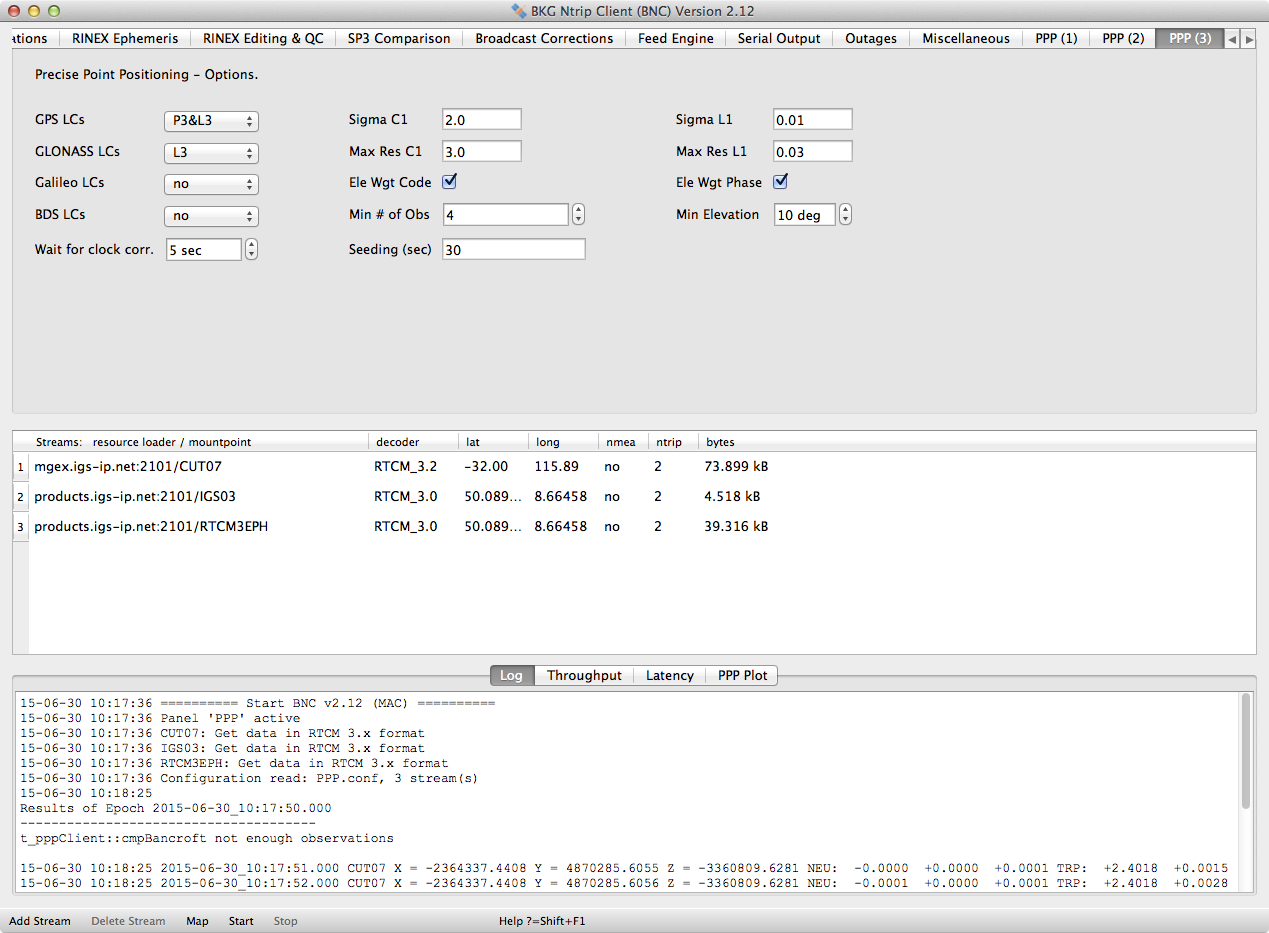Uncheck the Ele Wgt Phase checkbox

point(781,182)
